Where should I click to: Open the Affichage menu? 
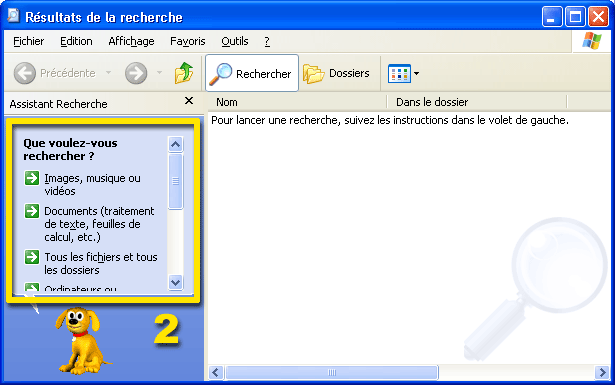click(131, 41)
